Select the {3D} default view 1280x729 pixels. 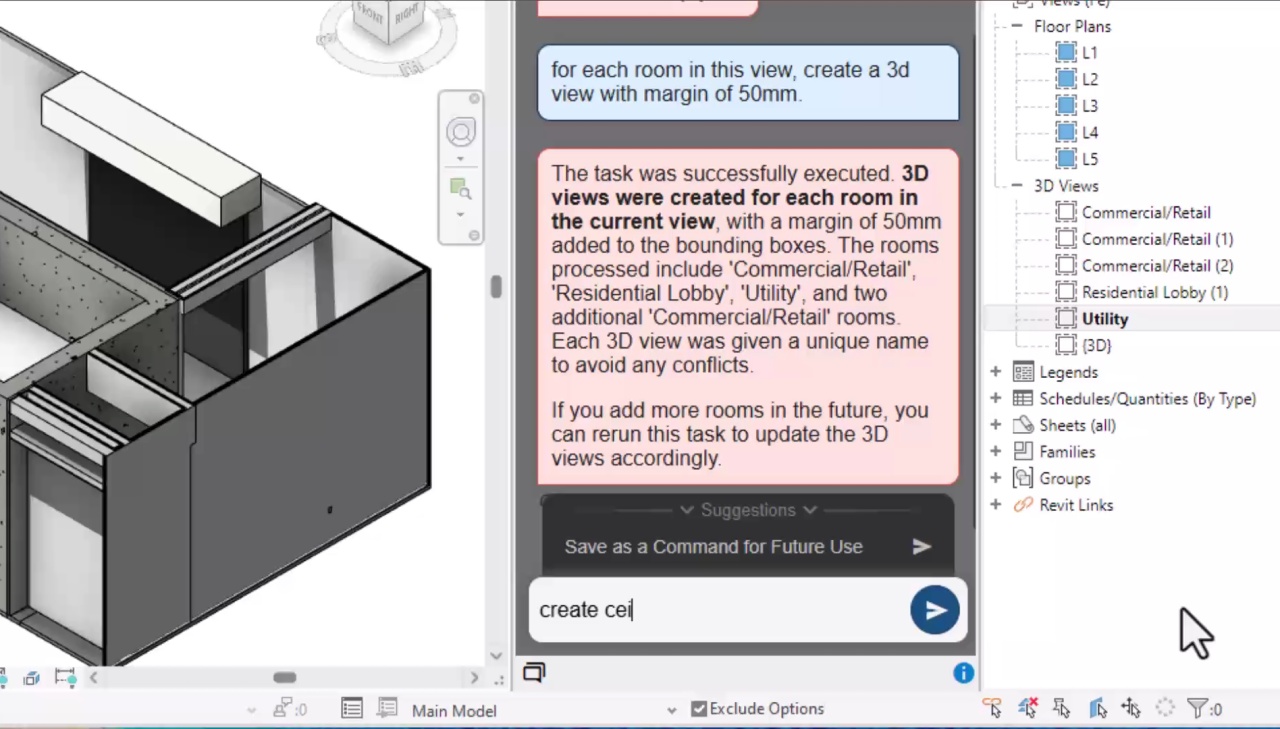1096,345
